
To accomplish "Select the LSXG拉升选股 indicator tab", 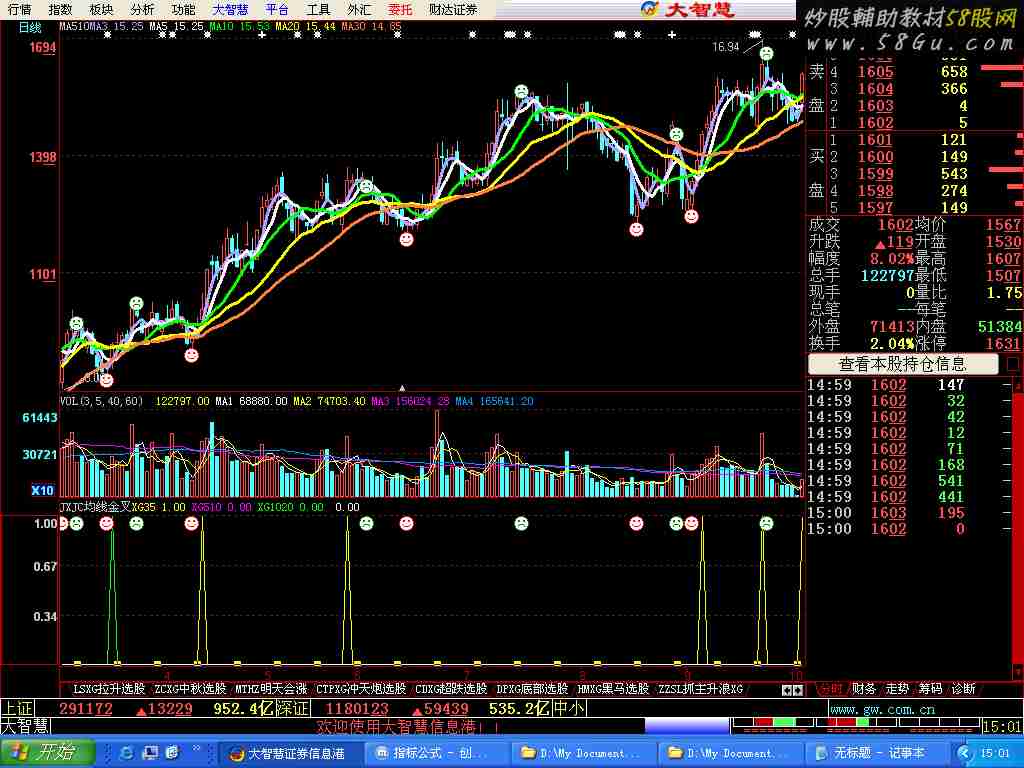I will pos(108,689).
